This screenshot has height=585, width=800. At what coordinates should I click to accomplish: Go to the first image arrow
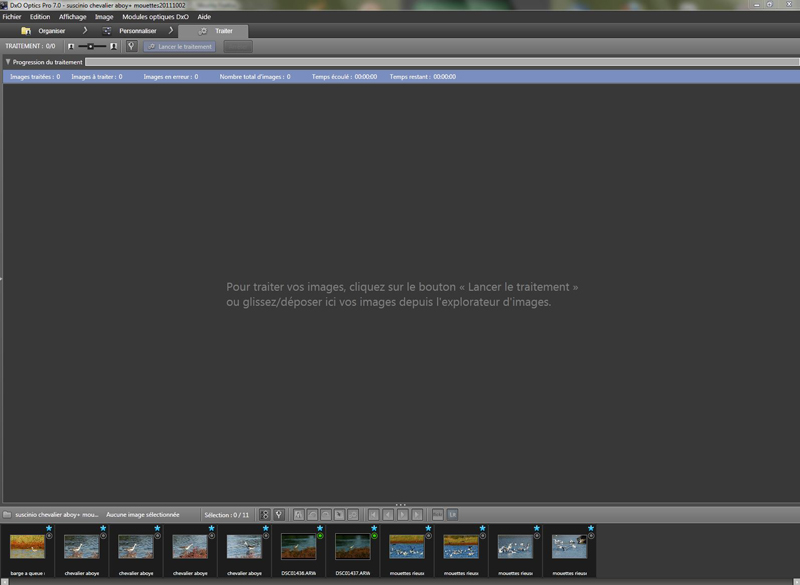tap(373, 515)
